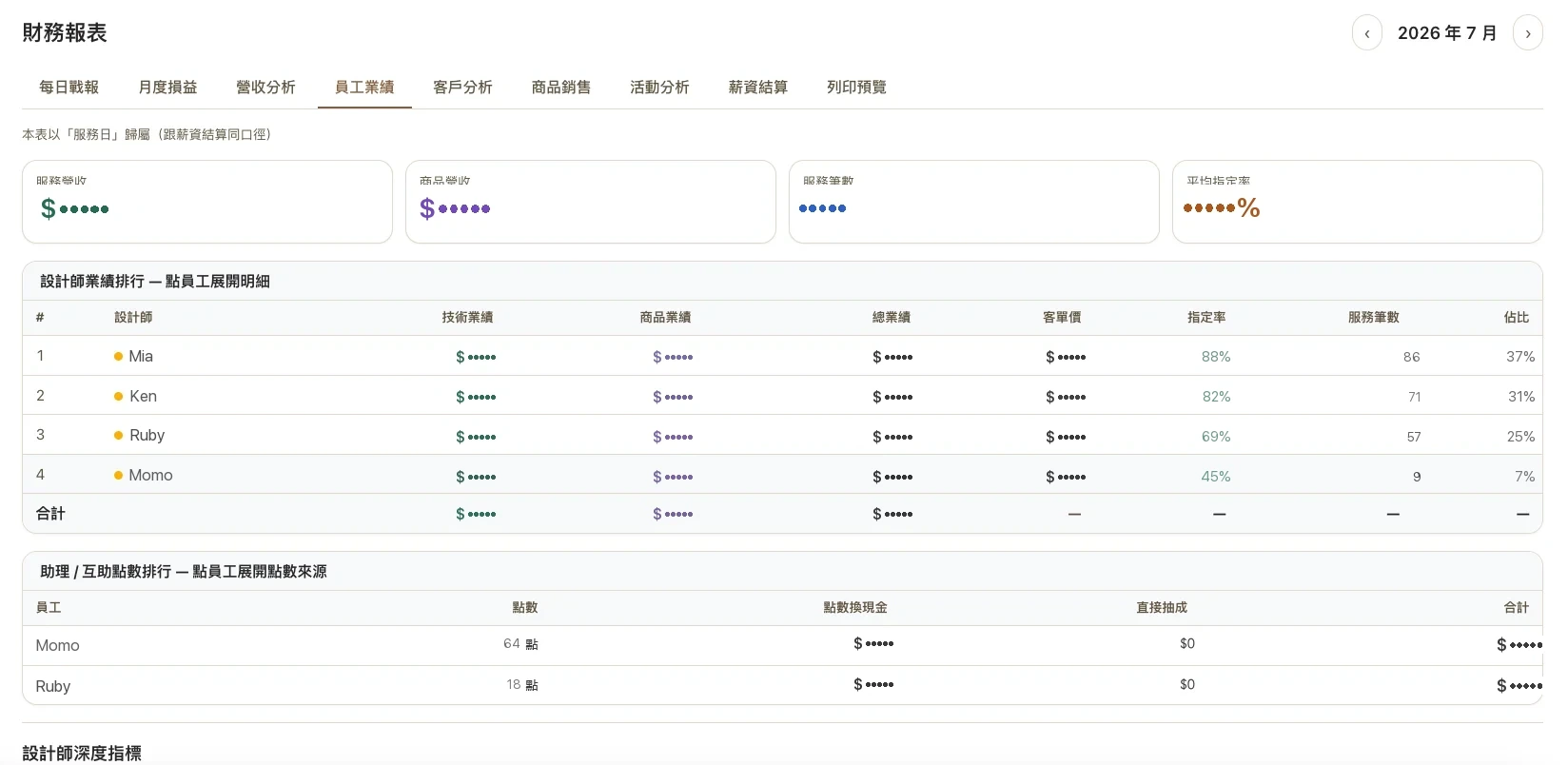Switch to the 月度損益 tab
This screenshot has width=1568, height=765.
pyautogui.click(x=167, y=88)
